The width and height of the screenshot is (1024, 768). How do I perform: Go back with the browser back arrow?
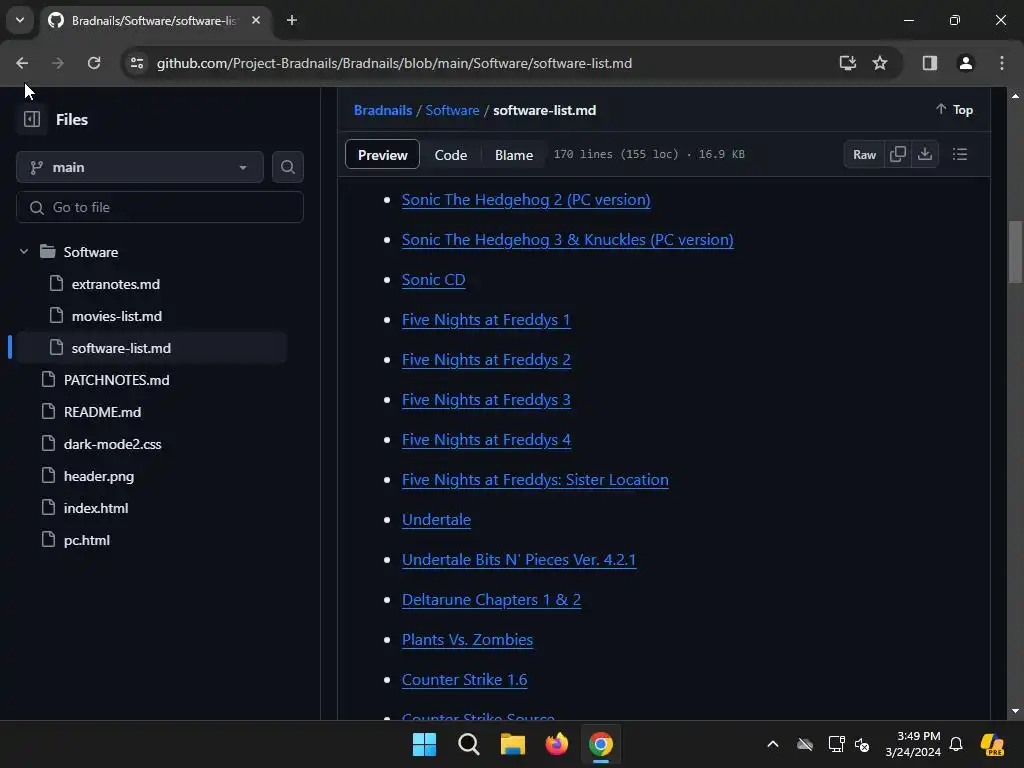pos(22,63)
